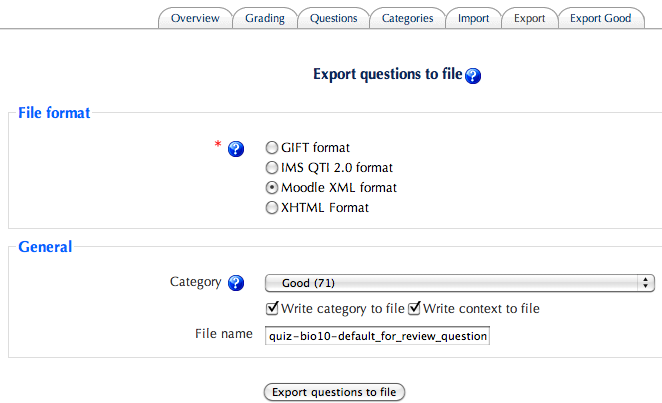Open the Categories tab
The width and height of the screenshot is (662, 403).
tap(407, 18)
